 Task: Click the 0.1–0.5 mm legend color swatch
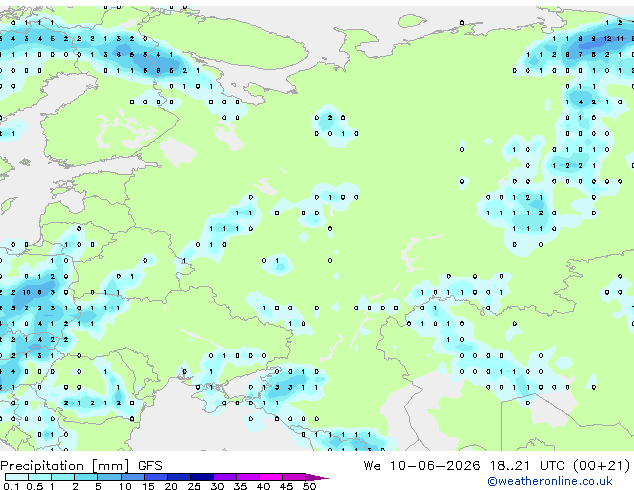click(17, 477)
